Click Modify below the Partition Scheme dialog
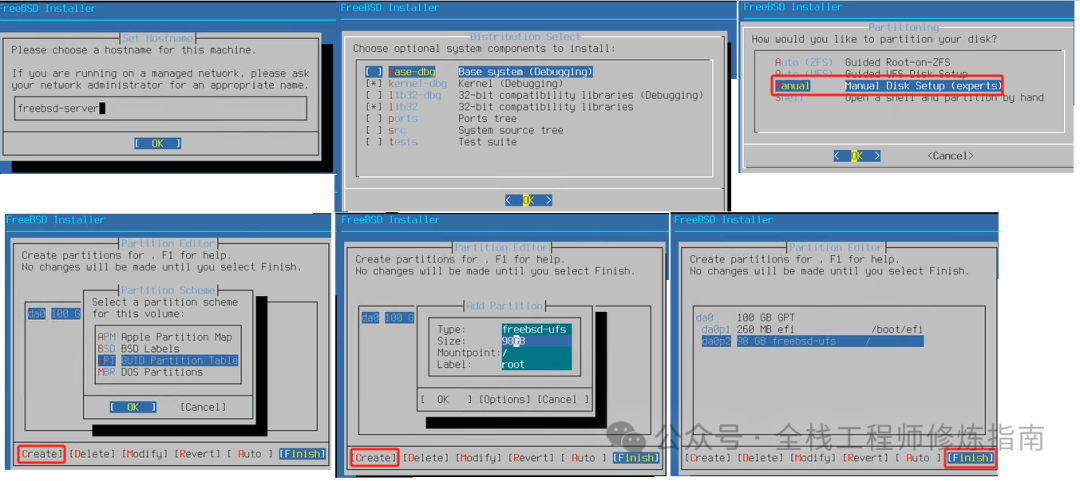 tap(145, 454)
